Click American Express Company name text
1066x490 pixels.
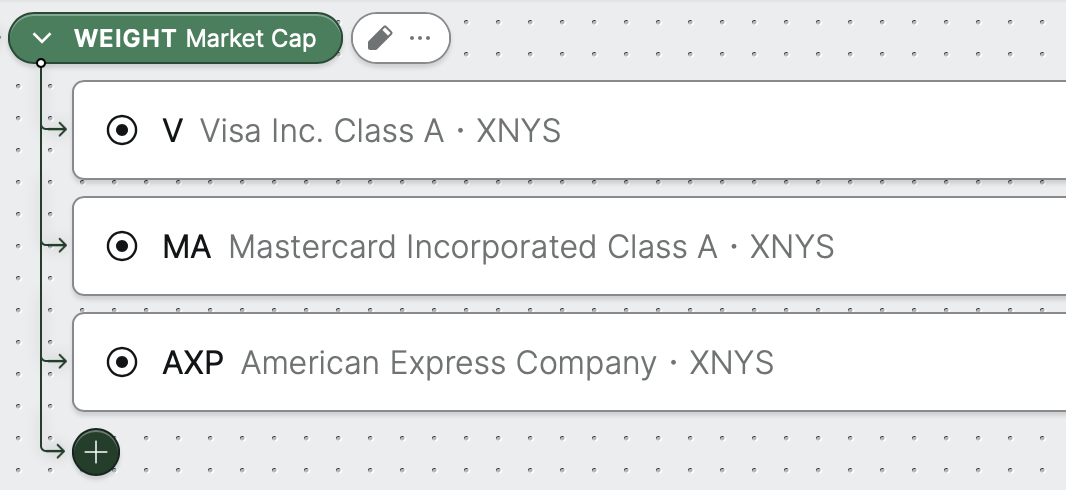(x=449, y=363)
